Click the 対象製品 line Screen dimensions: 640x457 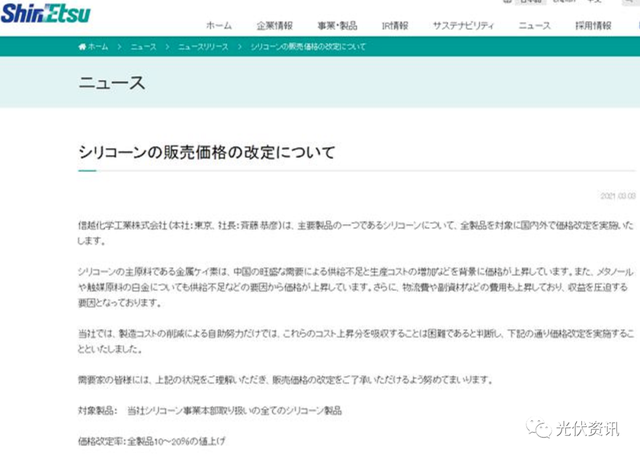(210, 410)
